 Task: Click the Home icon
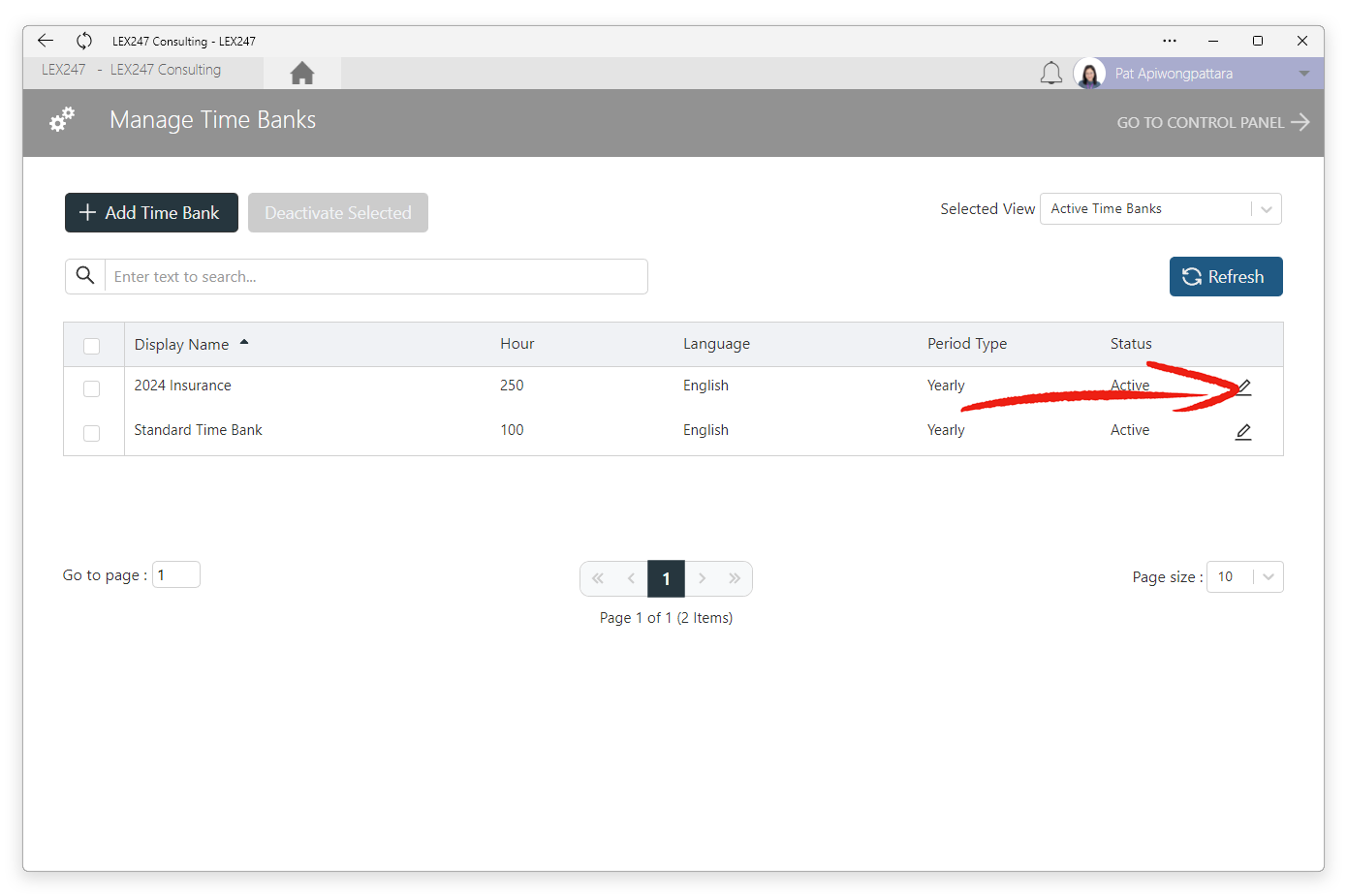click(x=302, y=74)
